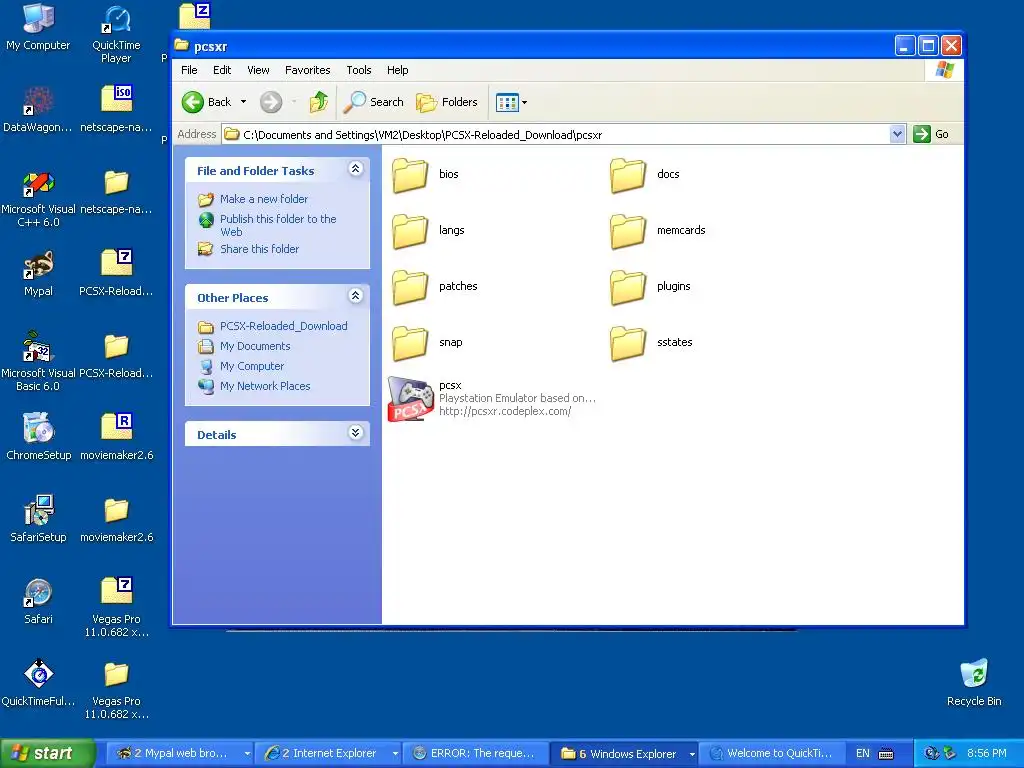Select the pcsx emulator executable icon
Image resolution: width=1024 pixels, height=768 pixels.
tap(410, 399)
